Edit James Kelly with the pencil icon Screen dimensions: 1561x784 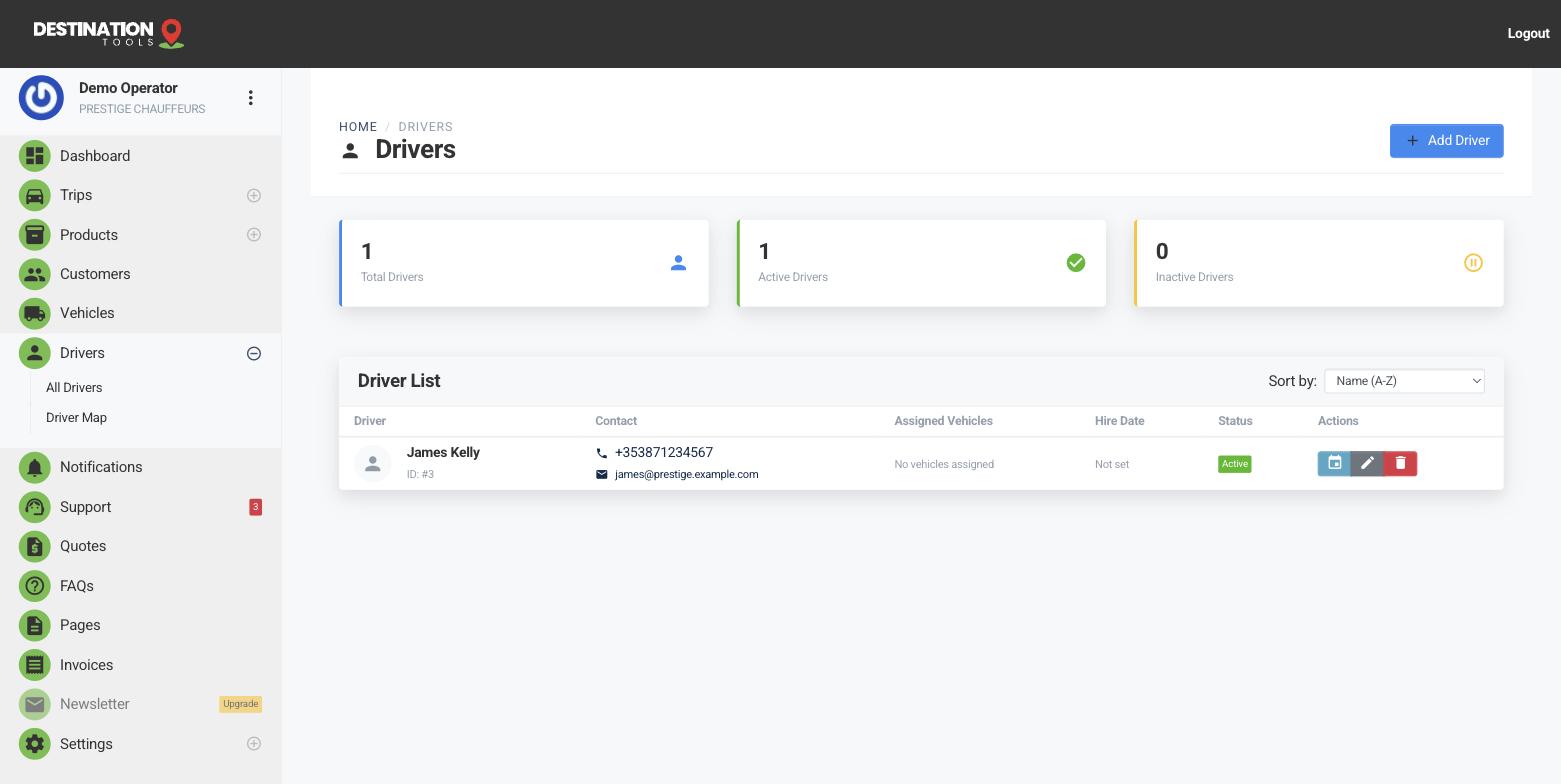[1367, 463]
